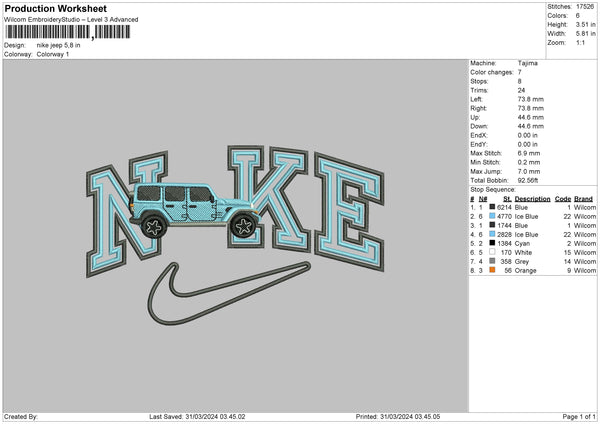Click the jeep in the design preview
The height and width of the screenshot is (424, 600).
[195, 210]
